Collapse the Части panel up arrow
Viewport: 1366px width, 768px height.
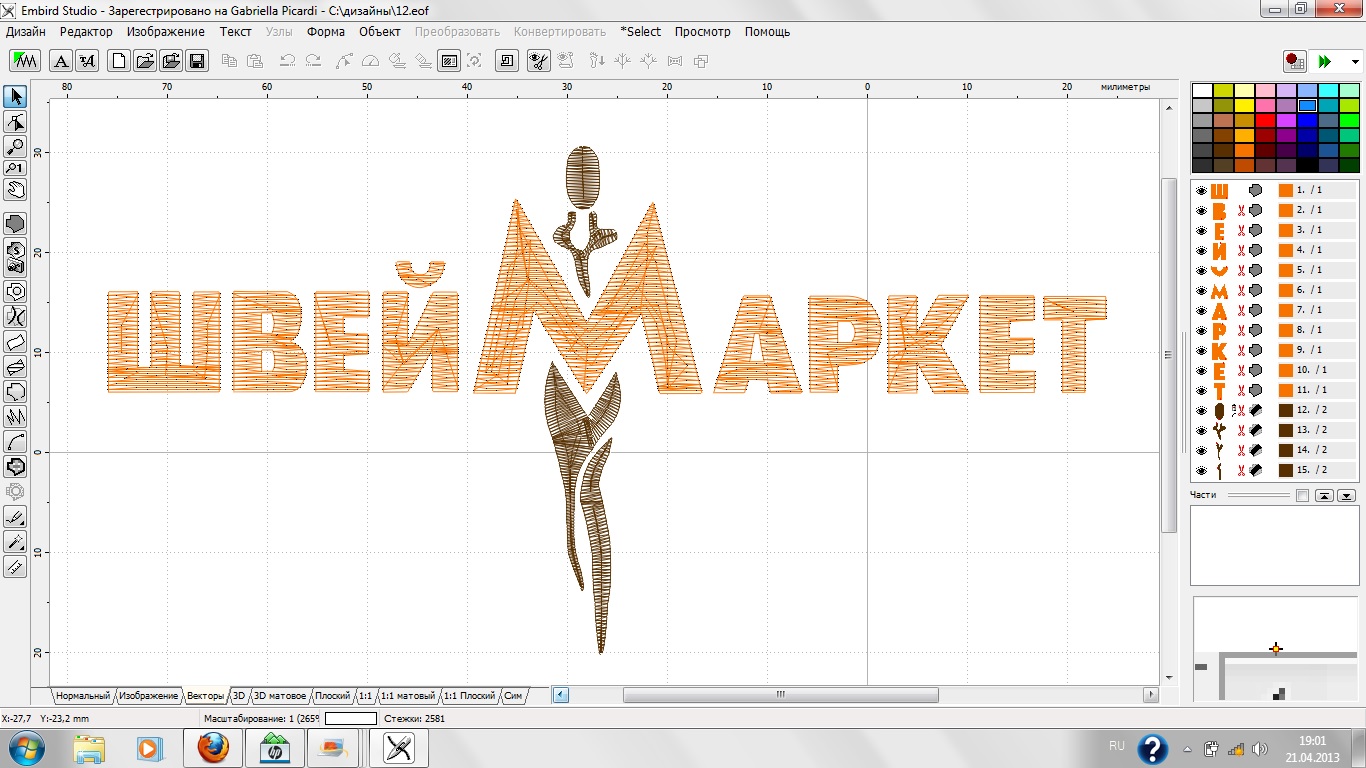tap(1324, 496)
